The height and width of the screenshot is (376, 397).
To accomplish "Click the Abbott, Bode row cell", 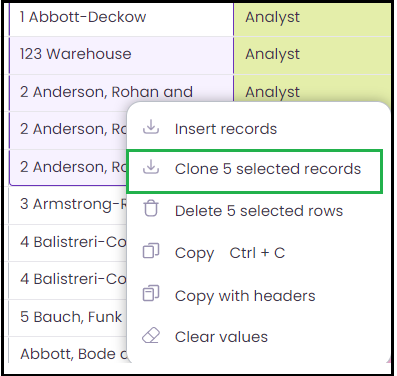I will [x=68, y=351].
